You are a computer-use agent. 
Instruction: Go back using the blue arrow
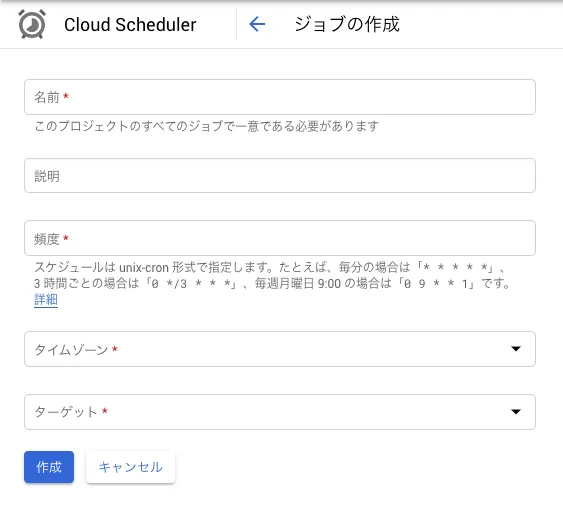coord(257,24)
